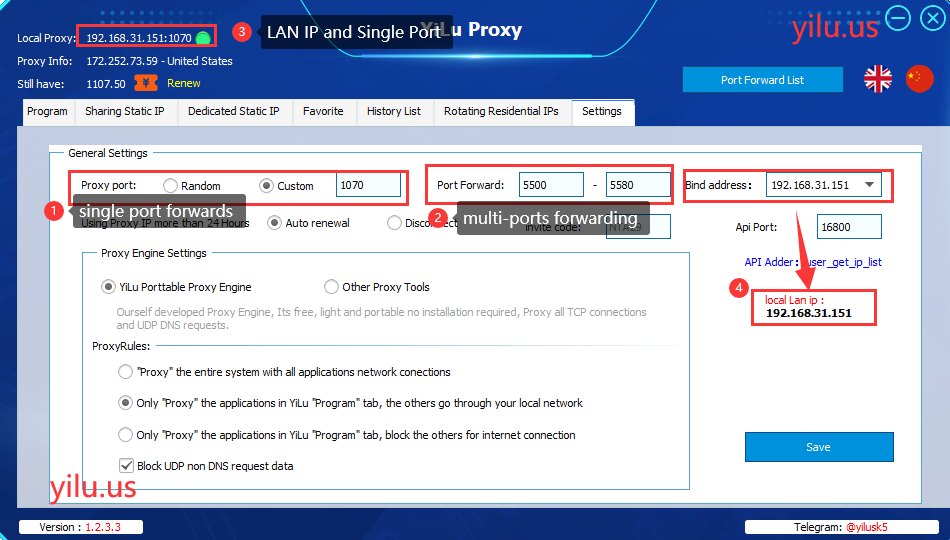Click the Local Proxy address 192.168.31.151:1070
This screenshot has width=950, height=540.
tap(139, 38)
